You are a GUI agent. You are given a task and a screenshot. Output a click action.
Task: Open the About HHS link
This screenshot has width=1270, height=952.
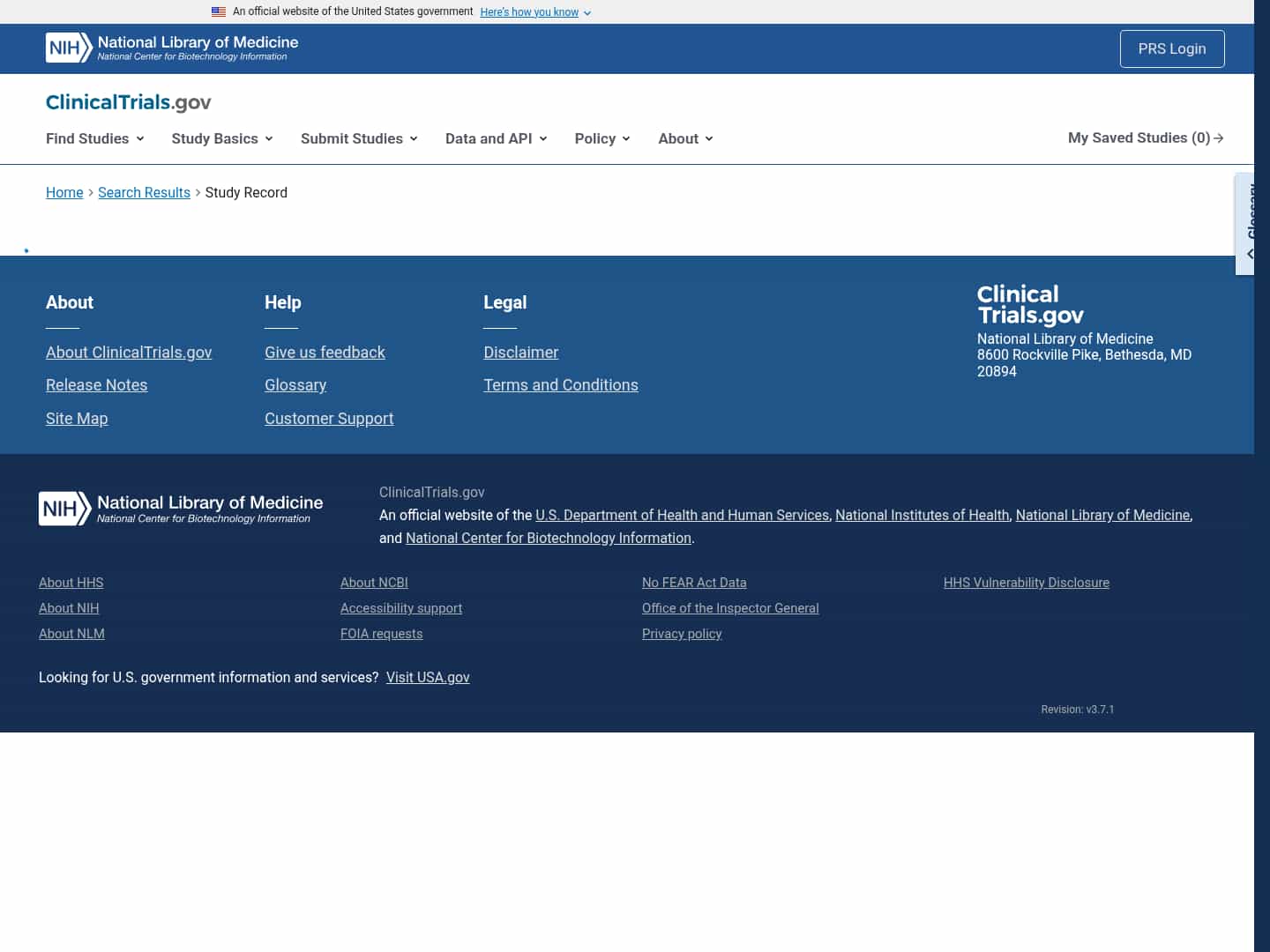point(71,583)
